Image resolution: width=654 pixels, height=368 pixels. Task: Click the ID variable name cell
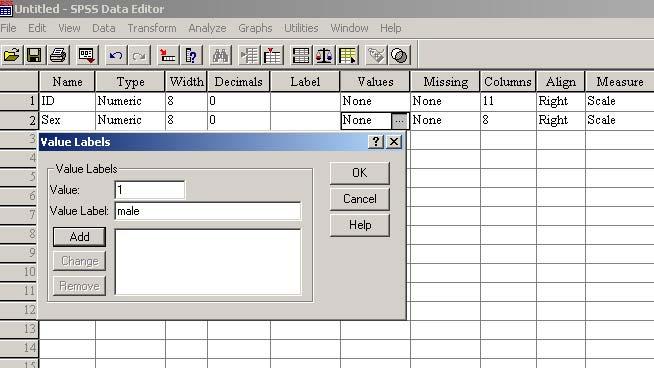[x=67, y=101]
